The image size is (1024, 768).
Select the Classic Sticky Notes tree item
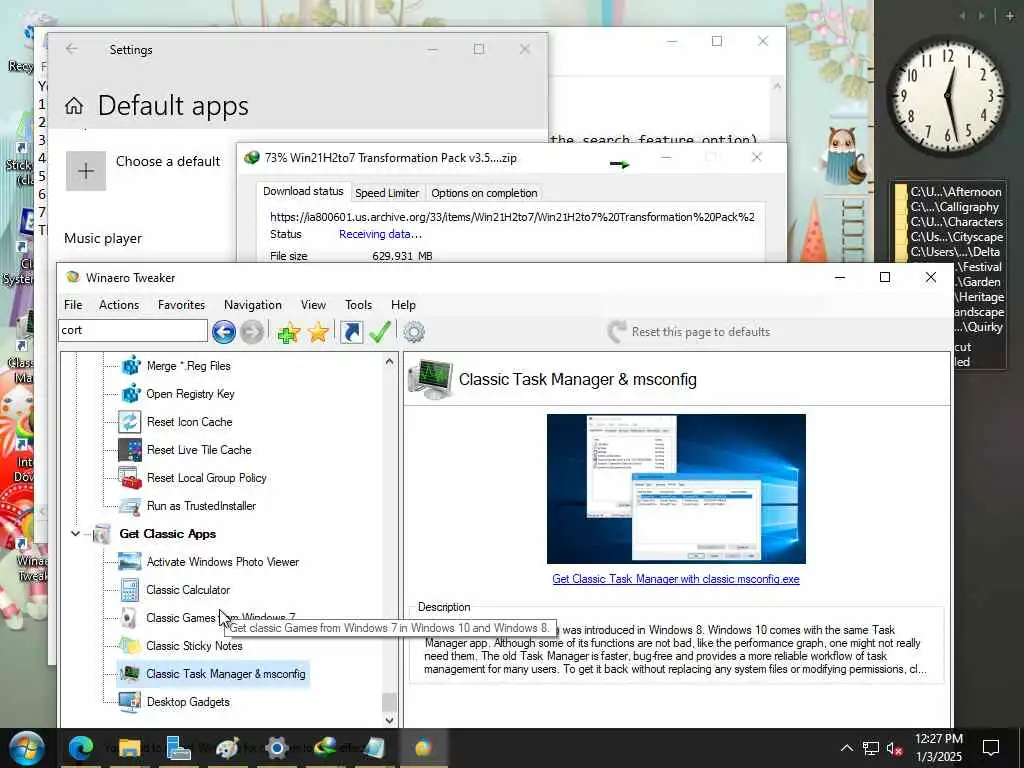pyautogui.click(x=194, y=646)
